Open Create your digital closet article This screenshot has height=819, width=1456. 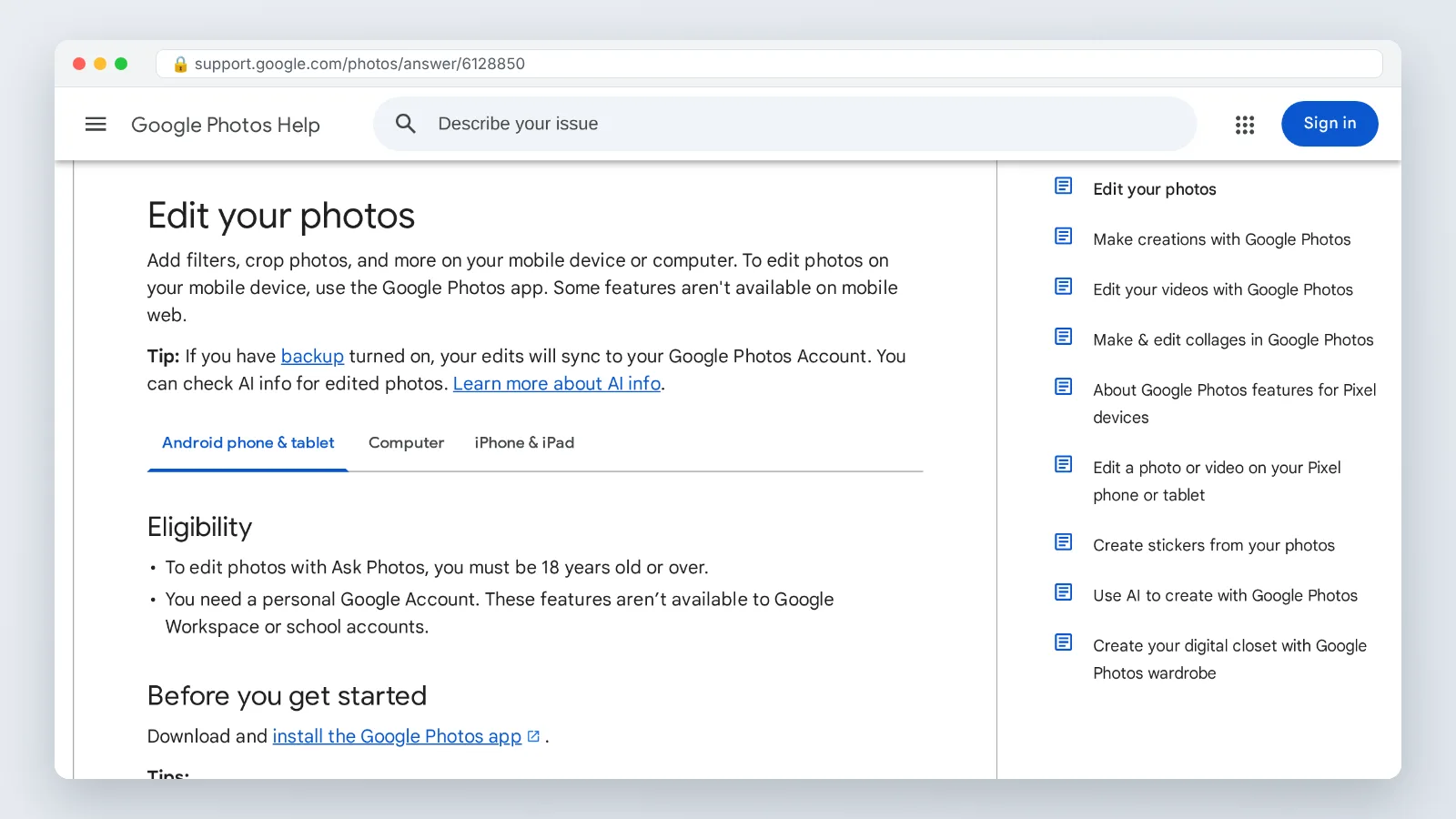[x=1229, y=659]
